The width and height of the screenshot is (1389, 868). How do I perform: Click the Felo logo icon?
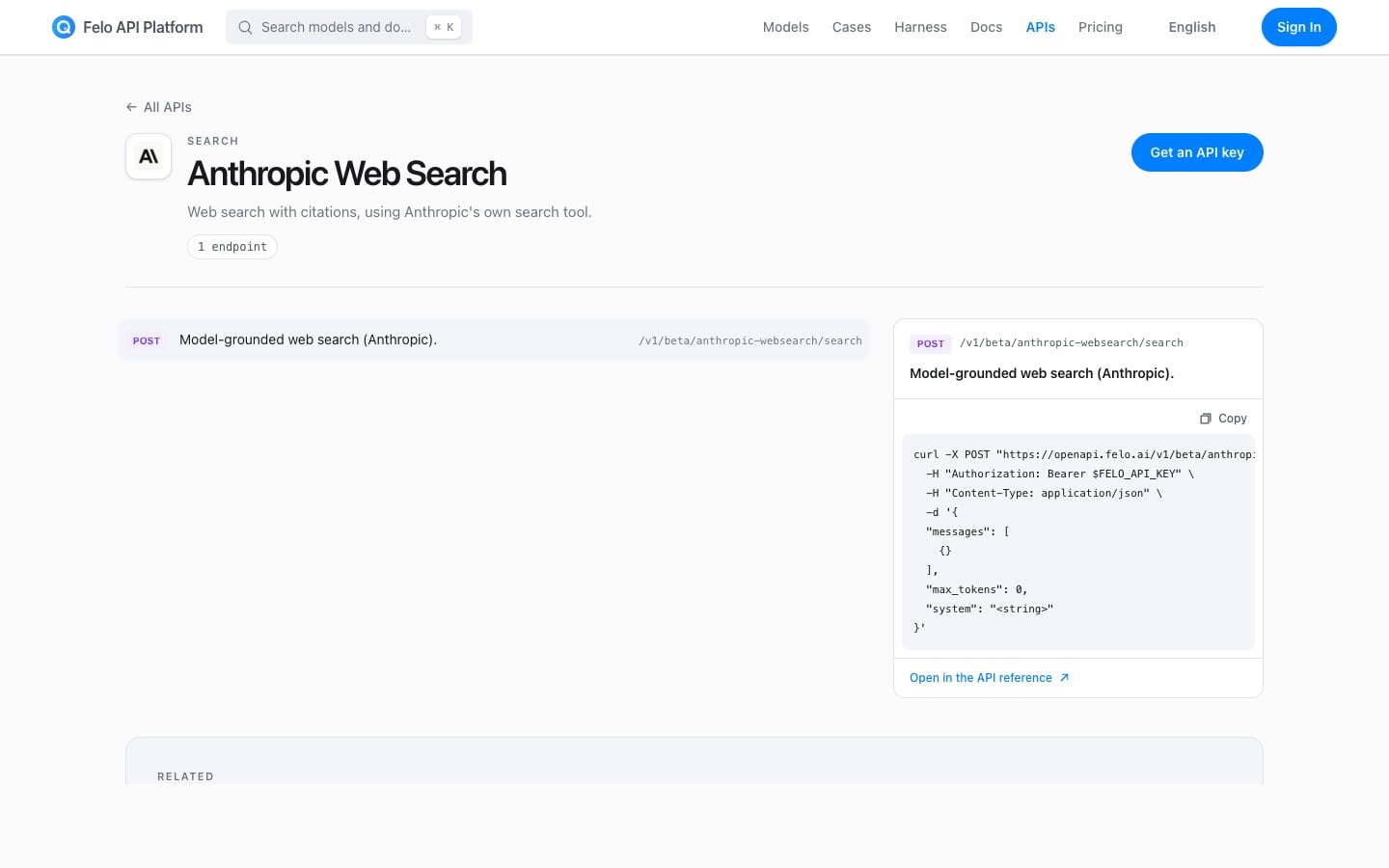64,27
